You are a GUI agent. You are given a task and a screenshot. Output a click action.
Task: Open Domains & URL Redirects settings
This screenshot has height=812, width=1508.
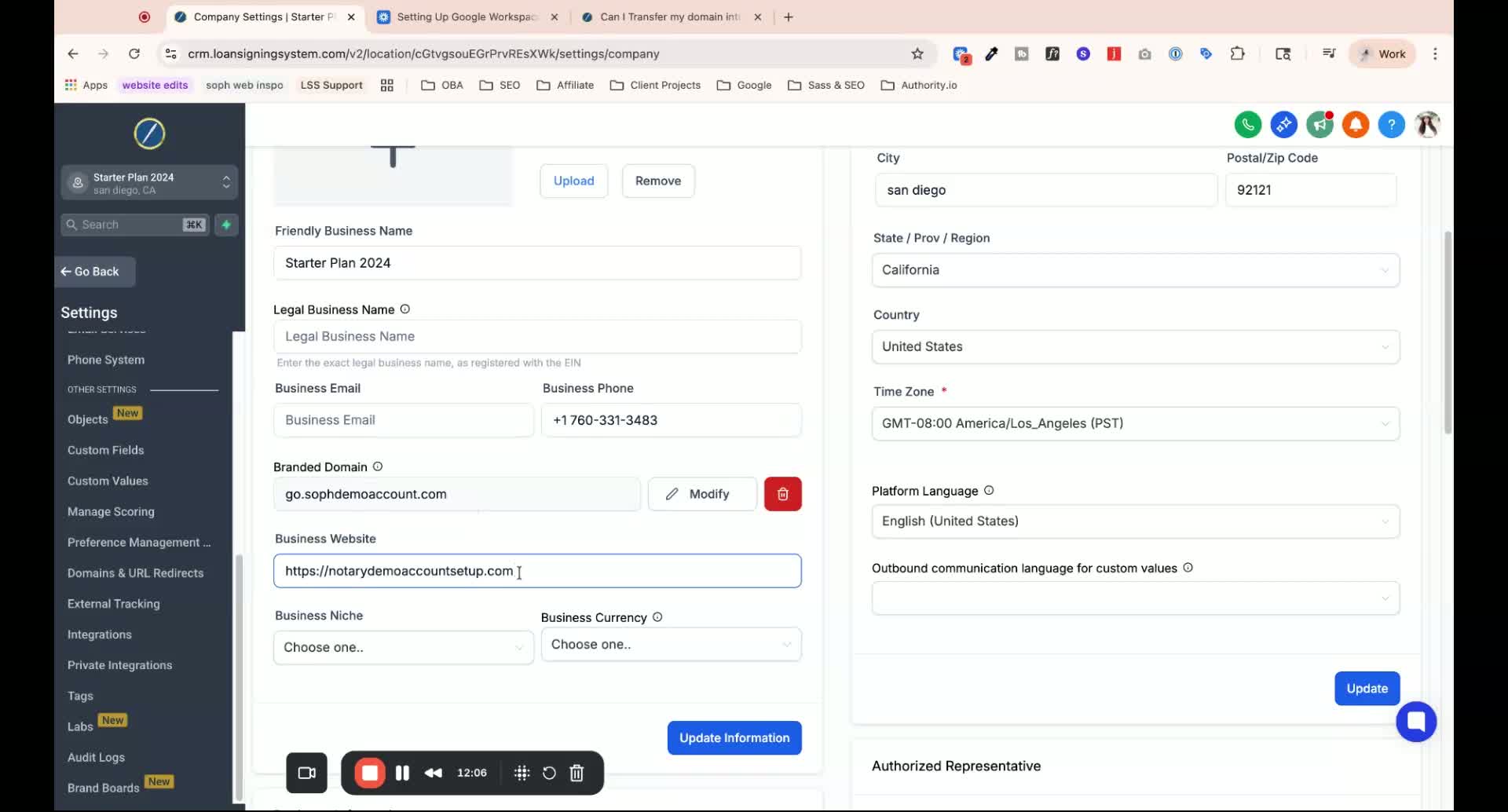click(135, 573)
